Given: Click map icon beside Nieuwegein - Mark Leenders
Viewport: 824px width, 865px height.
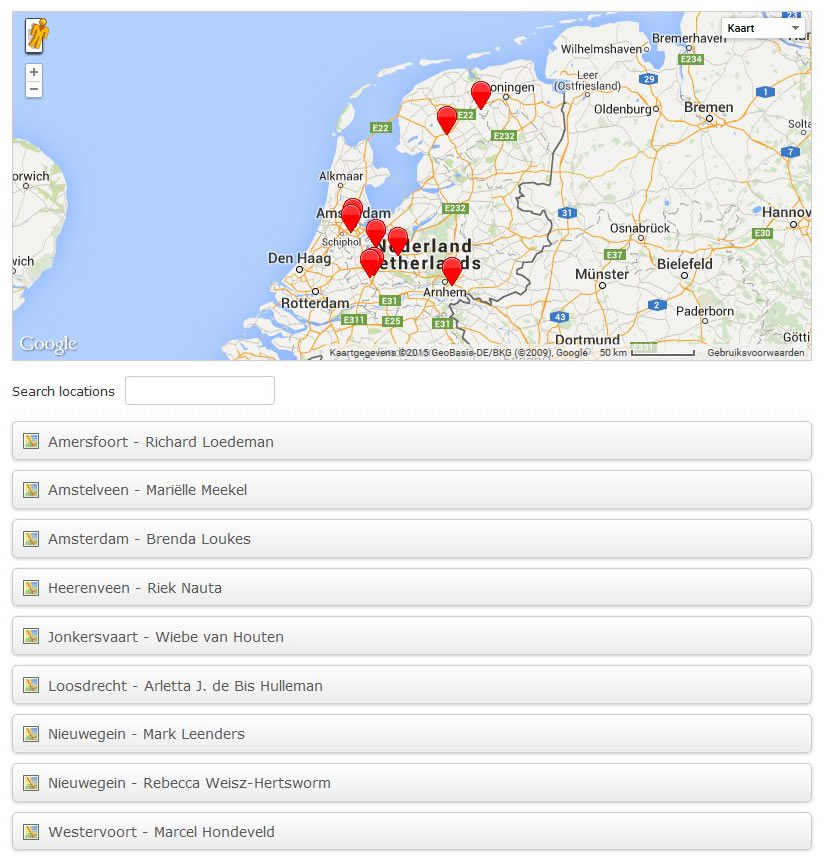Looking at the screenshot, I should click(31, 734).
